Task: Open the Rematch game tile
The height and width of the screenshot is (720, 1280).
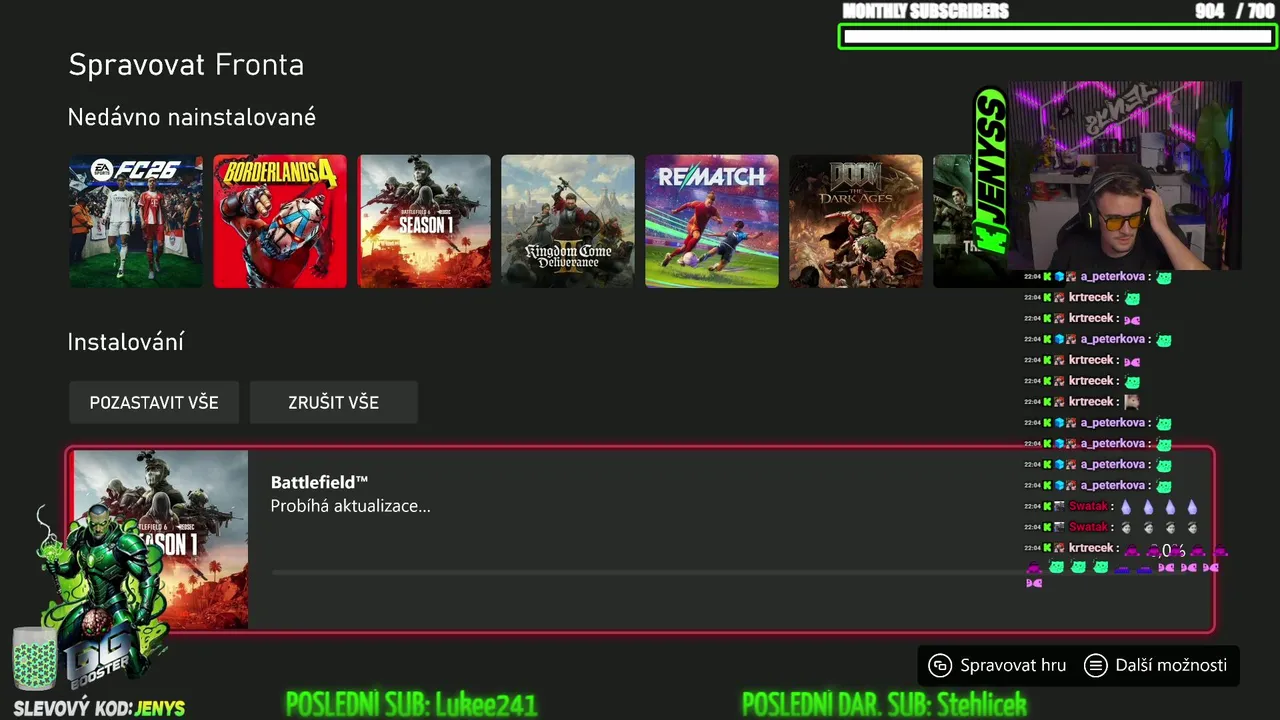Action: tap(712, 221)
